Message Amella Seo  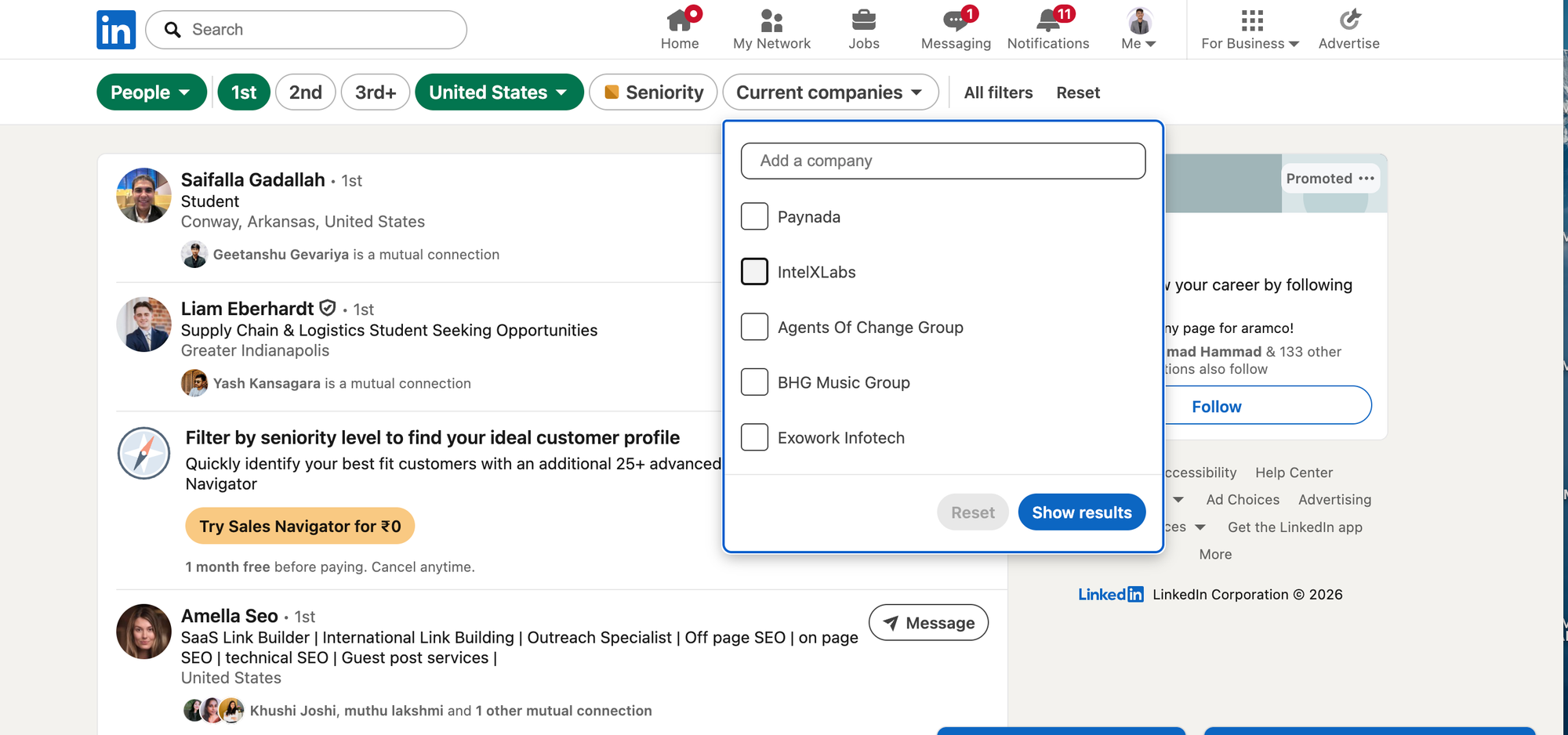coord(928,623)
